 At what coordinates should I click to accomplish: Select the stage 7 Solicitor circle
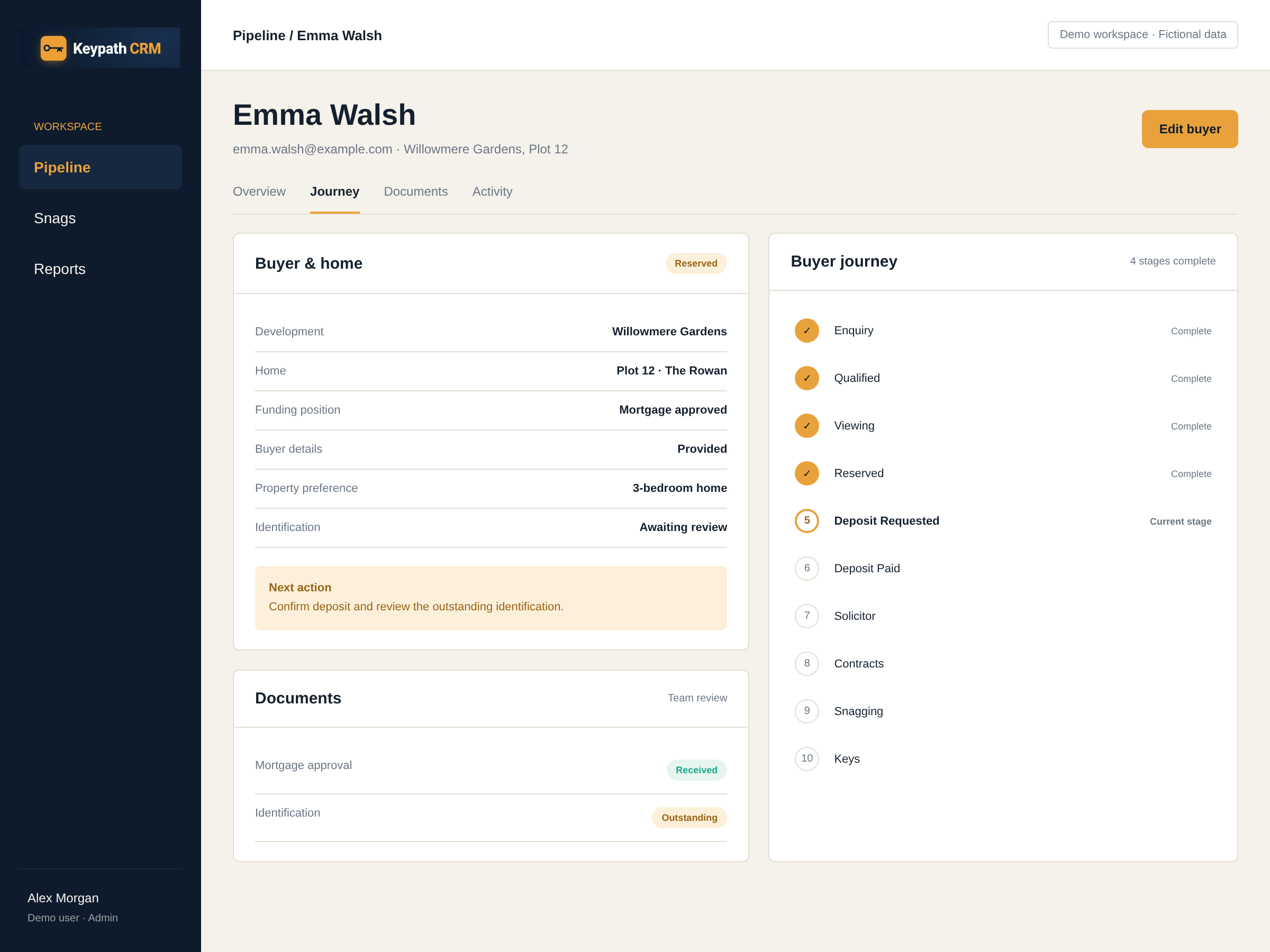pyautogui.click(x=806, y=616)
